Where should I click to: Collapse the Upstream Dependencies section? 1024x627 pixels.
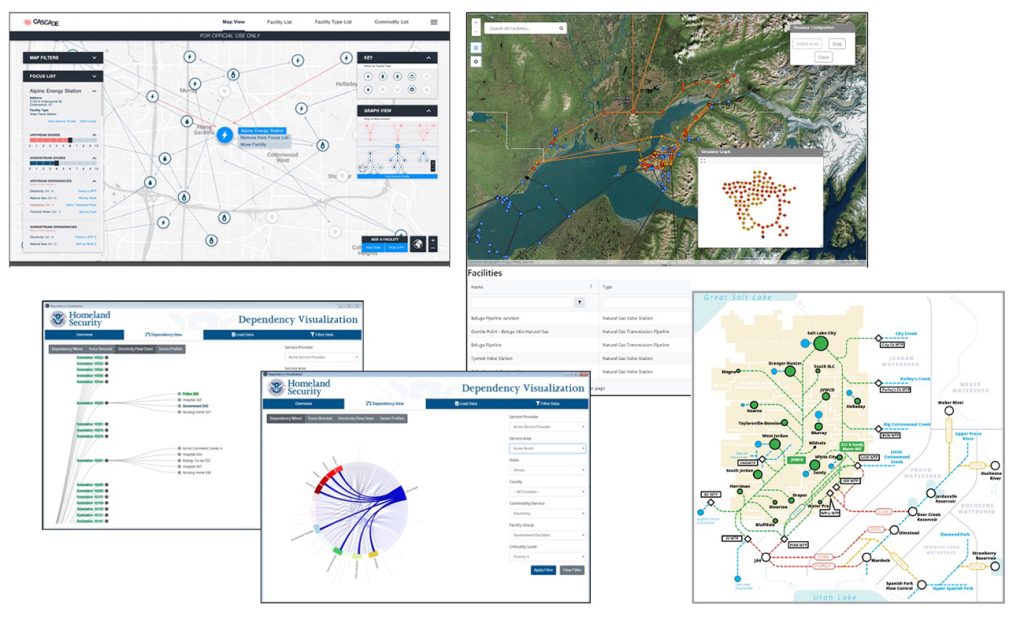click(x=94, y=181)
